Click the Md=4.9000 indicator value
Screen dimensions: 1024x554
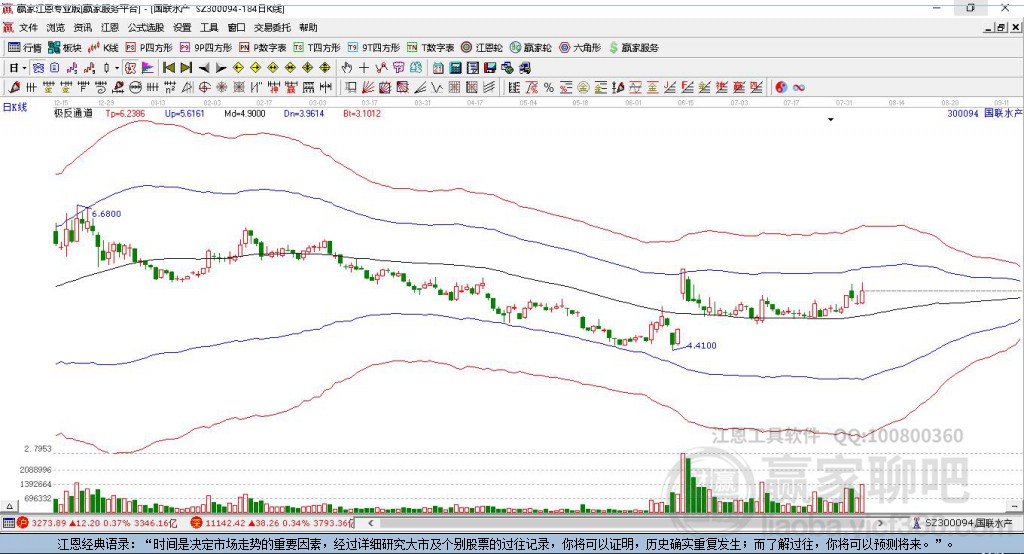245,114
